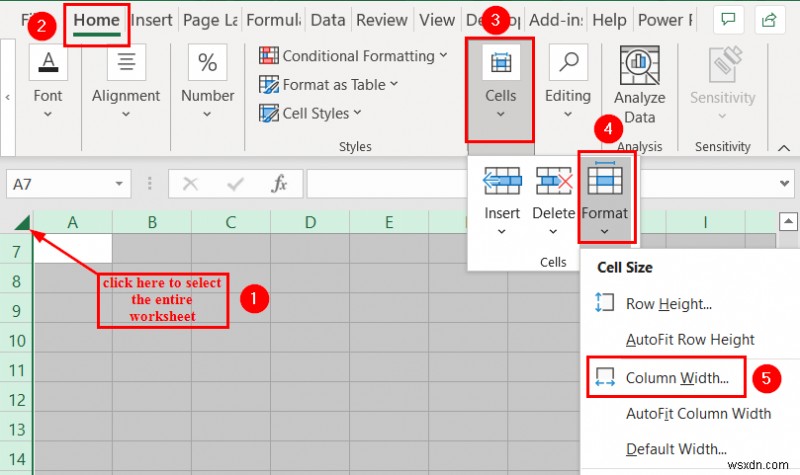800x475 pixels.
Task: Open the Review tab
Action: [x=382, y=20]
